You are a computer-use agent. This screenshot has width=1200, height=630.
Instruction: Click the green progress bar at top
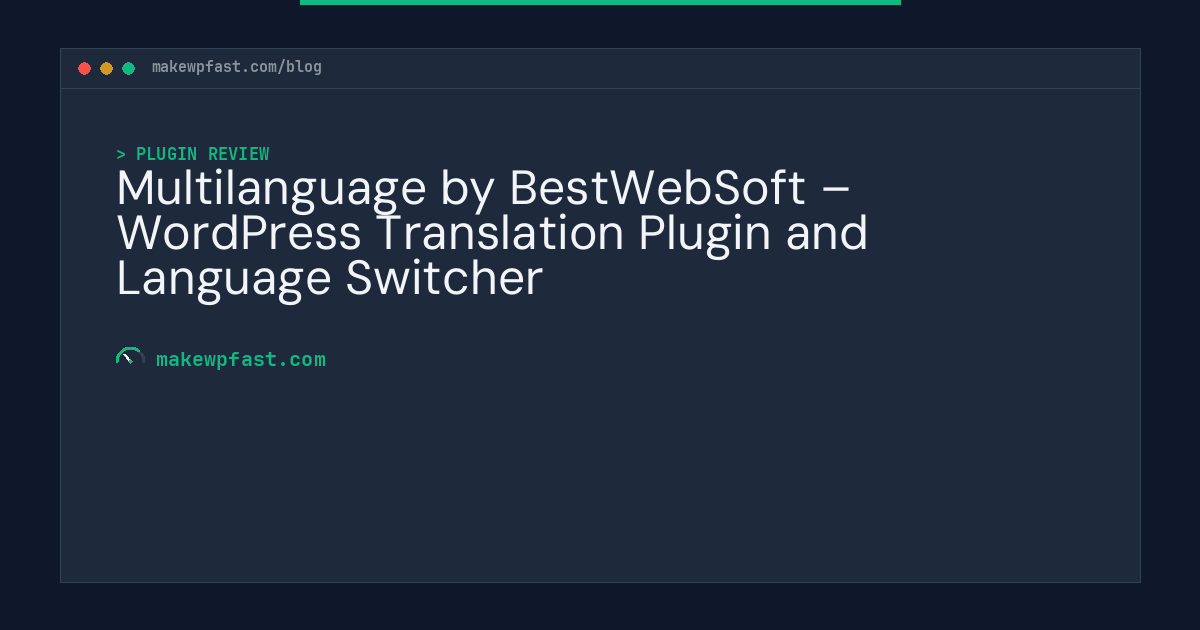tap(600, 2)
